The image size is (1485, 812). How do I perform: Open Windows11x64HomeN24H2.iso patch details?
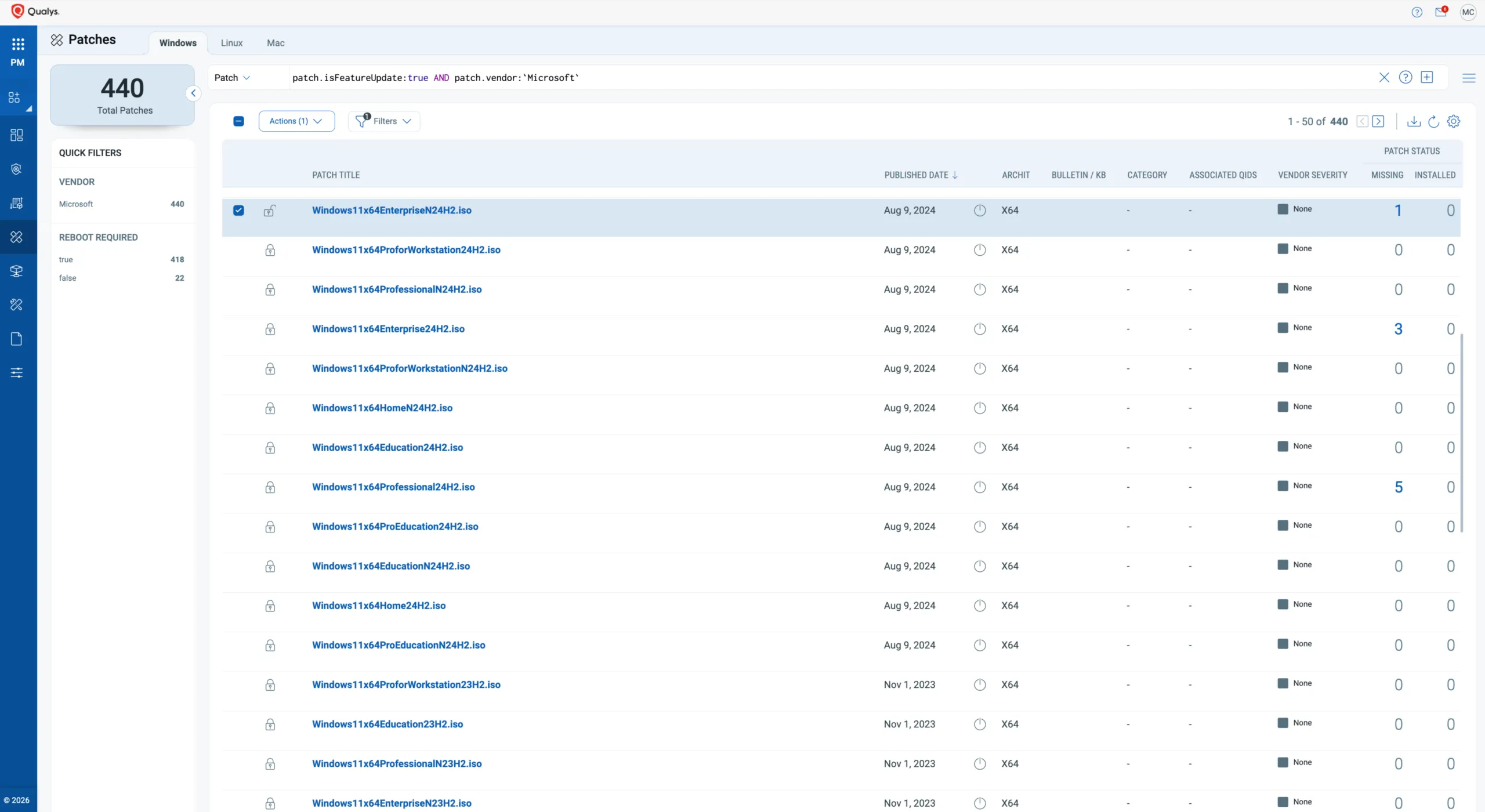(x=382, y=408)
